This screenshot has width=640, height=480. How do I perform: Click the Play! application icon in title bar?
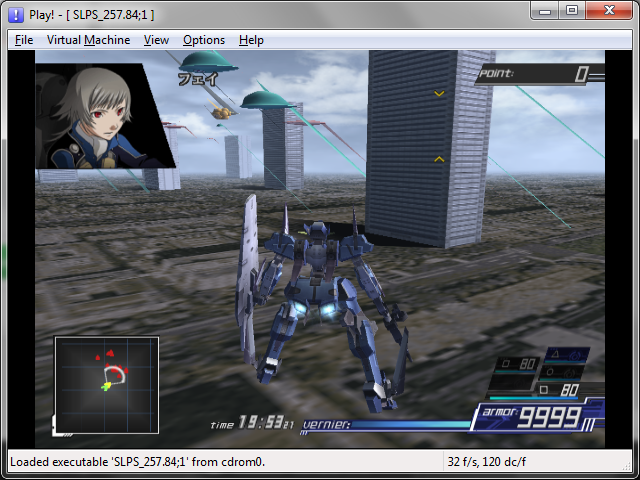(x=16, y=15)
